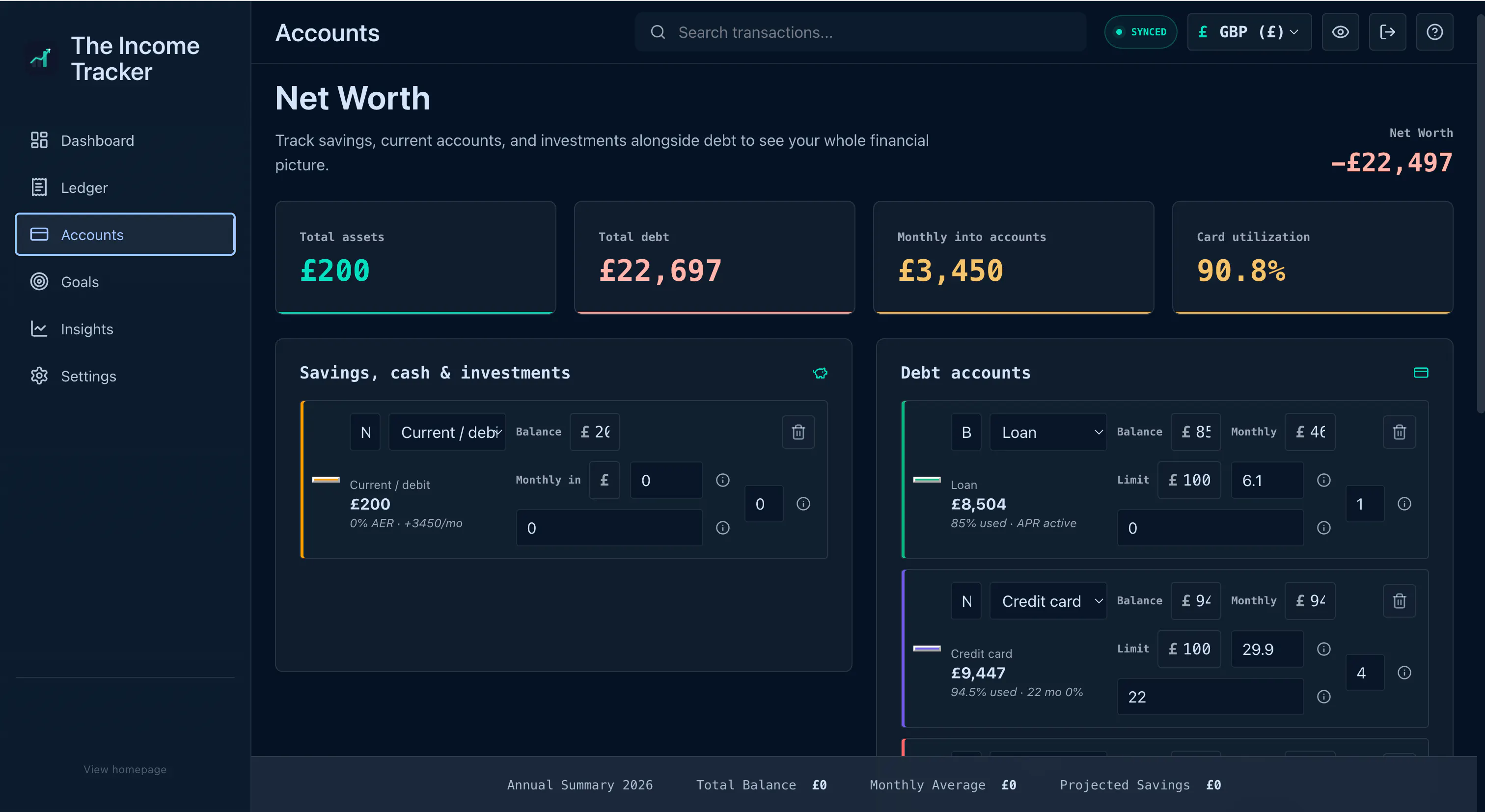Open the GBP (£) currency dropdown
1485x812 pixels.
(1249, 32)
